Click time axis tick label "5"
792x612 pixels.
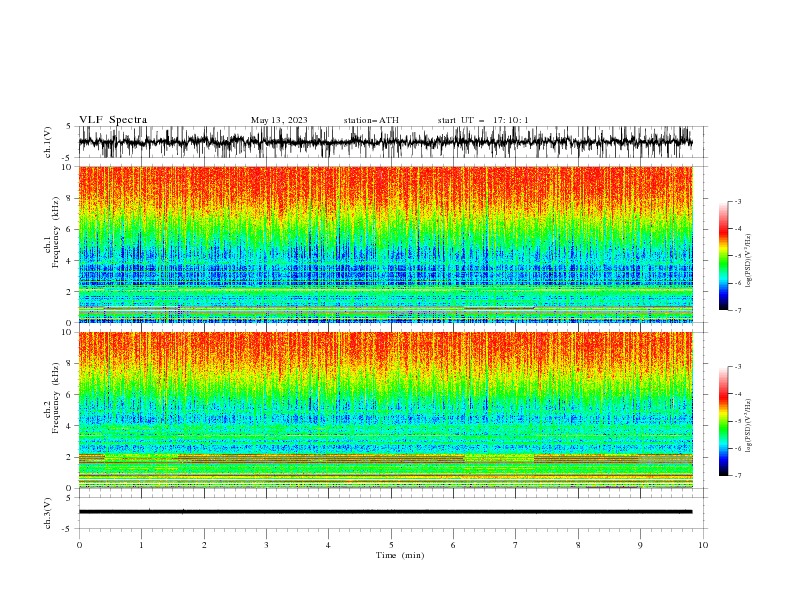pyautogui.click(x=391, y=545)
